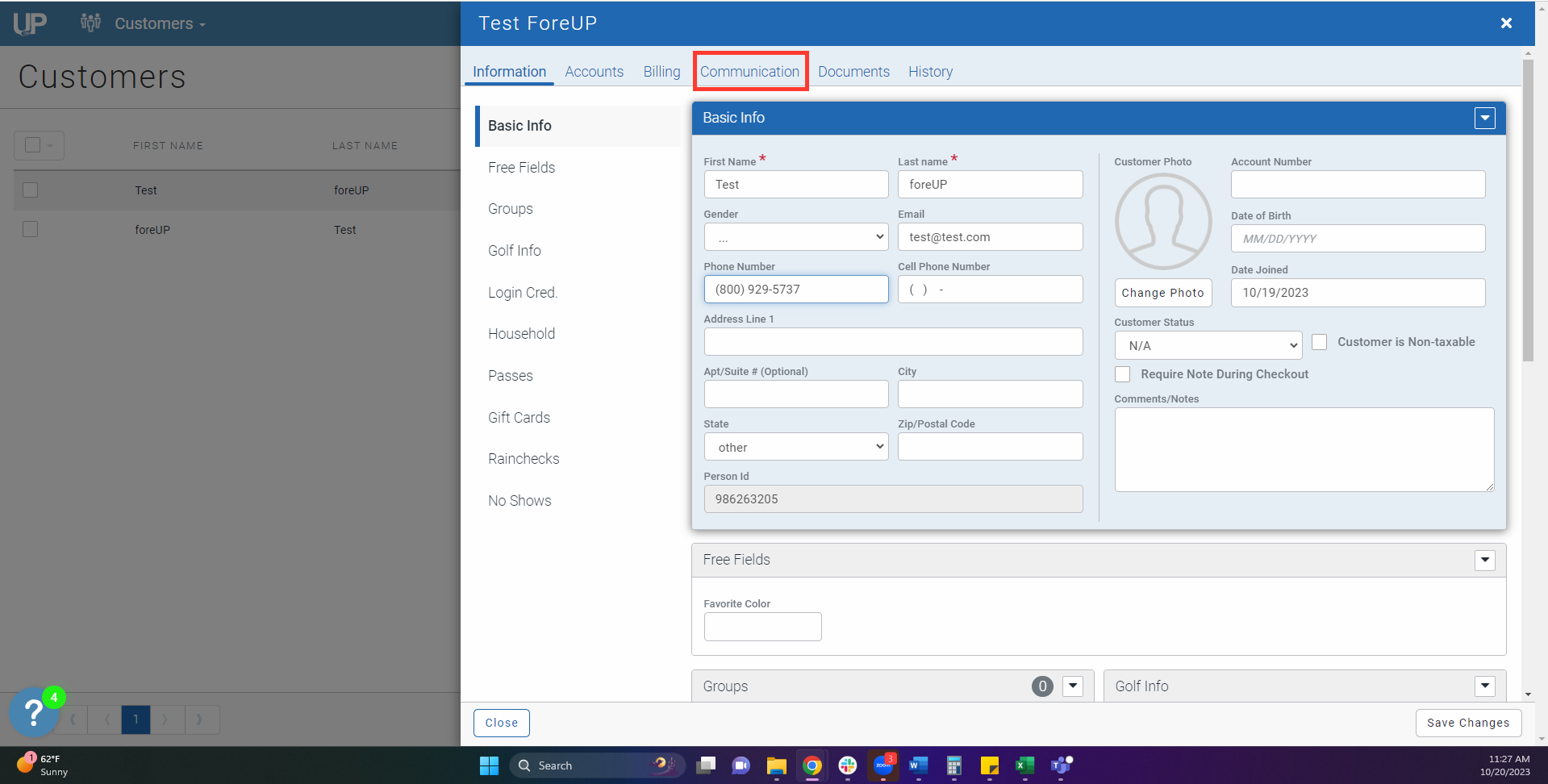Toggle the Golf Info panel arrow
This screenshot has height=784, width=1548.
(x=1485, y=686)
